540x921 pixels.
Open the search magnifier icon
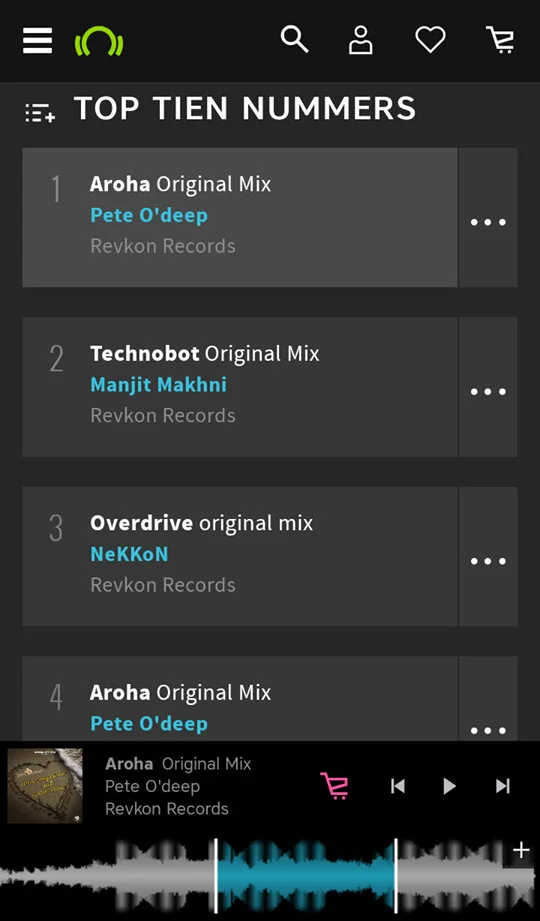[x=294, y=40]
